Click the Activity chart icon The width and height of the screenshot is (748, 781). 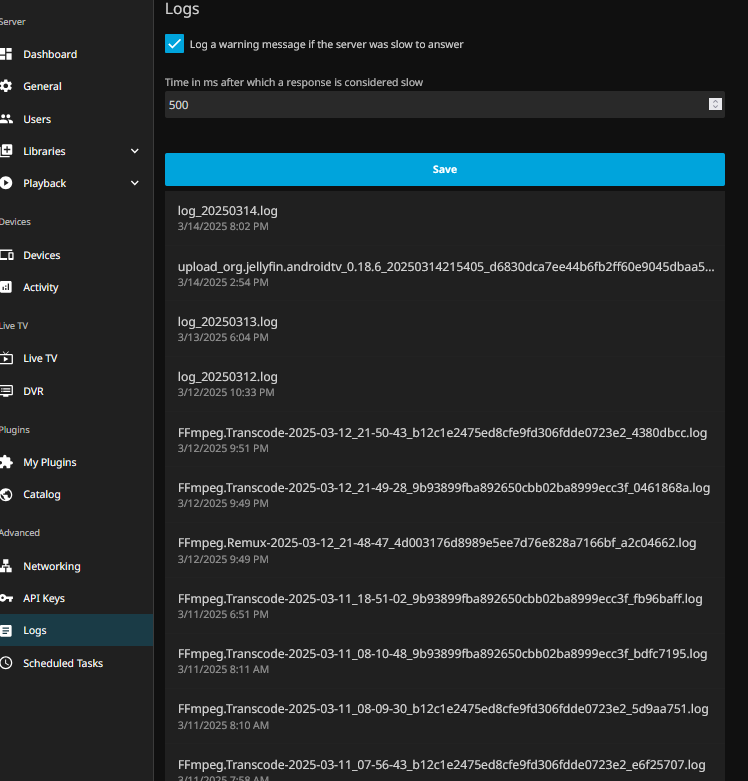tap(6, 287)
